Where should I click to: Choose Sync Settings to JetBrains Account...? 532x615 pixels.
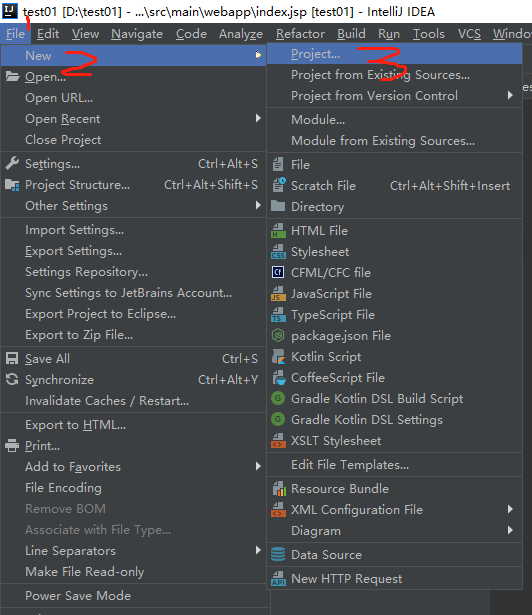click(133, 293)
